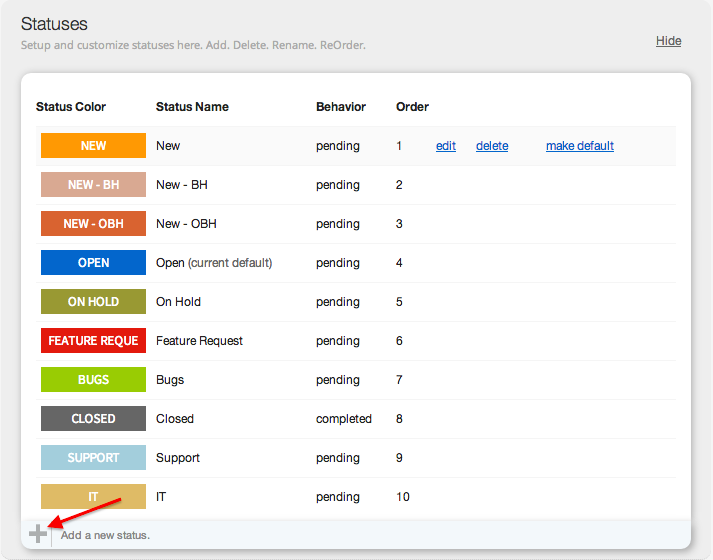The height and width of the screenshot is (560, 713).
Task: Select the 'On Hold' status name
Action: click(178, 302)
